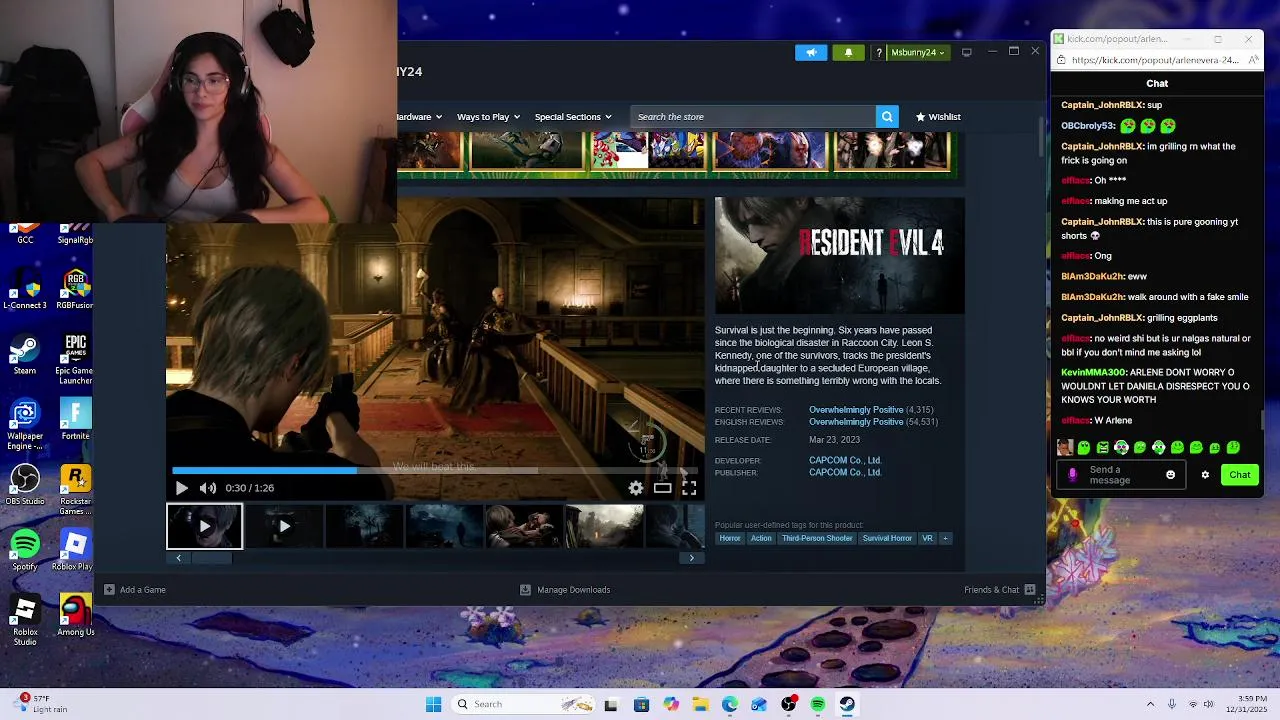
Task: Open the Windows Start menu
Action: 433,704
